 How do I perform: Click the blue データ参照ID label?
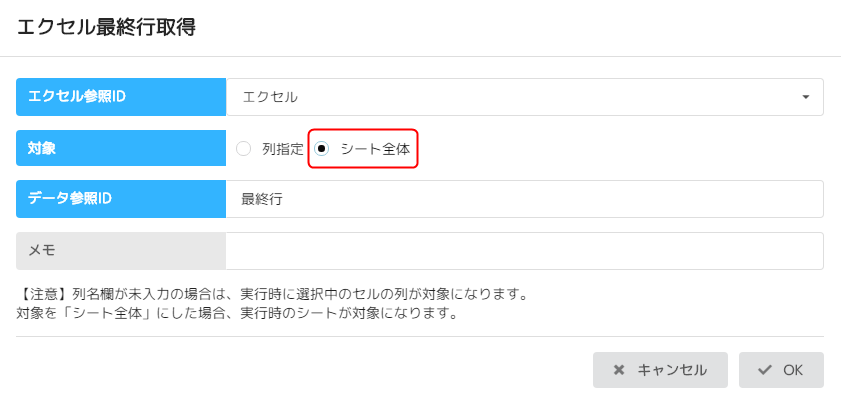click(121, 199)
